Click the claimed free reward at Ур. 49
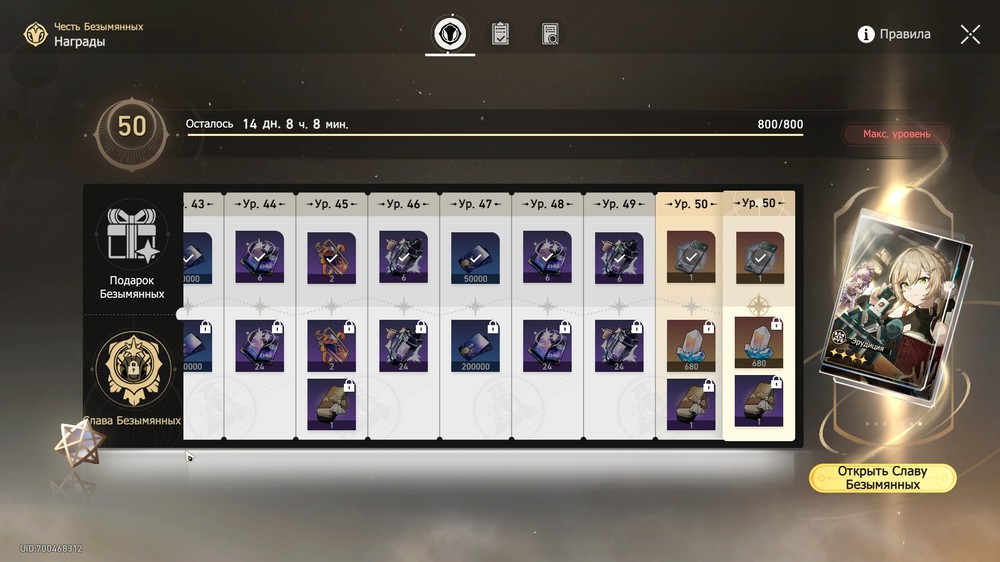The width and height of the screenshot is (1000, 562). [x=619, y=257]
